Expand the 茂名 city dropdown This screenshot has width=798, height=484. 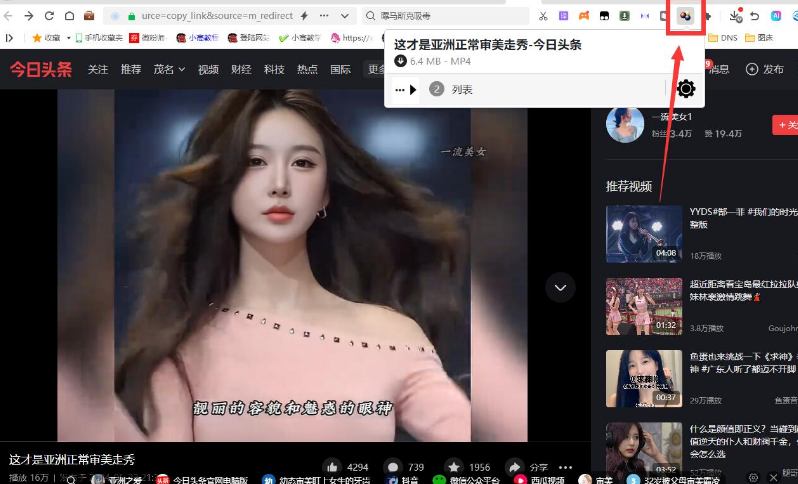click(x=169, y=69)
